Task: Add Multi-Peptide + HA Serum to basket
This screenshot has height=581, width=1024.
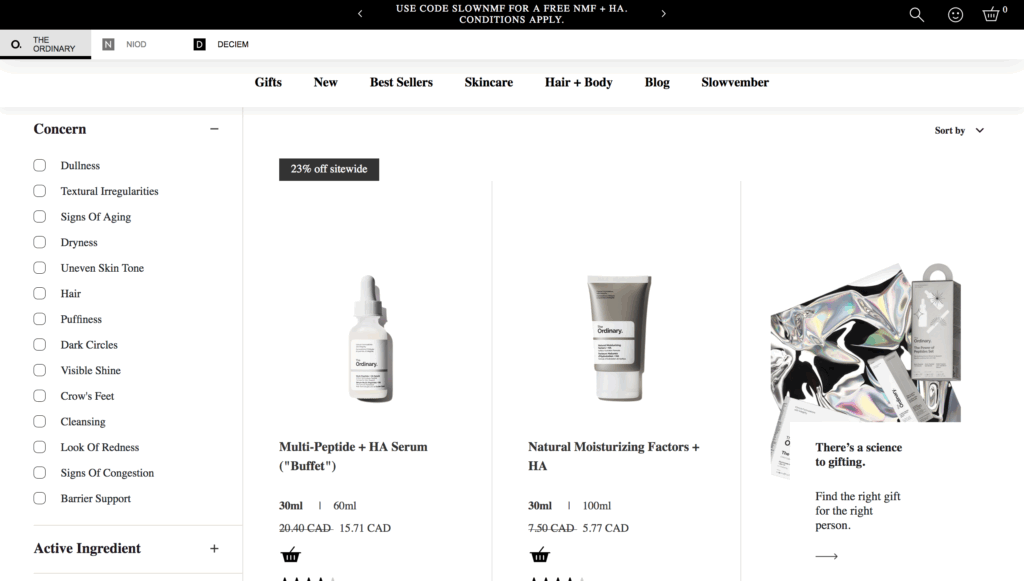Action: 291,555
